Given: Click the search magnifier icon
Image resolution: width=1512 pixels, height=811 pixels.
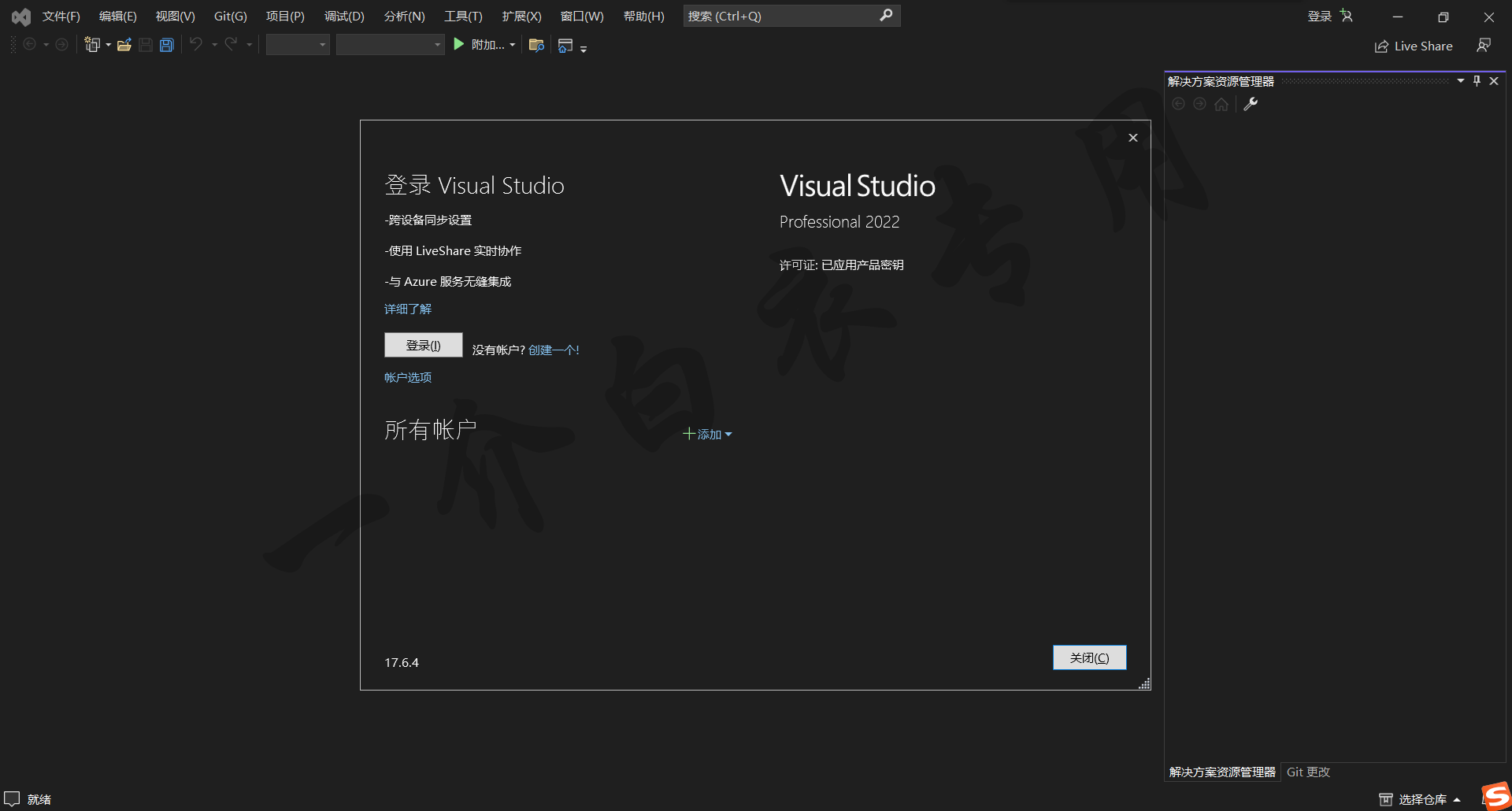Looking at the screenshot, I should click(x=886, y=15).
